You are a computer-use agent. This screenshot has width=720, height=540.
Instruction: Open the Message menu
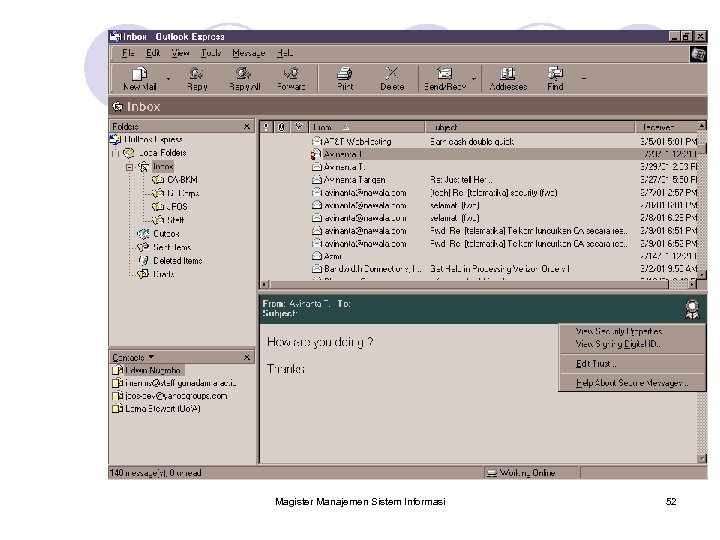248,53
